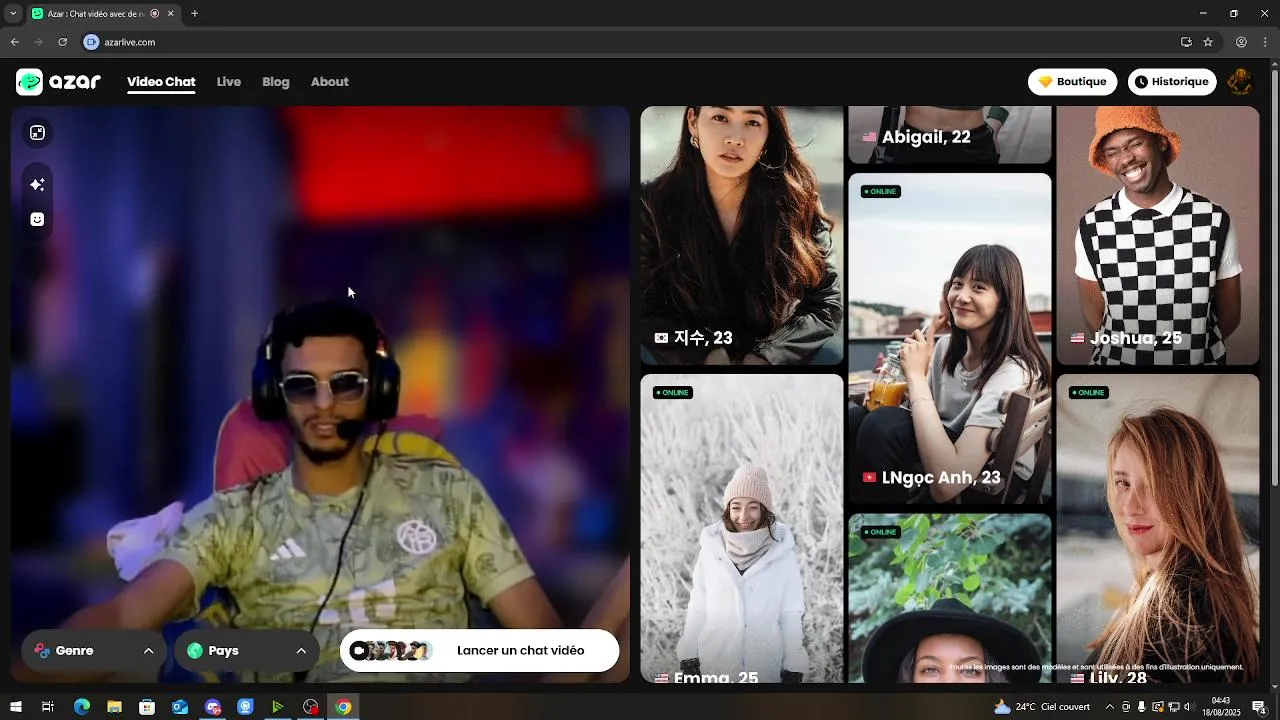Open the OBS recording app in taskbar
The height and width of the screenshot is (720, 1280).
pyautogui.click(x=311, y=707)
